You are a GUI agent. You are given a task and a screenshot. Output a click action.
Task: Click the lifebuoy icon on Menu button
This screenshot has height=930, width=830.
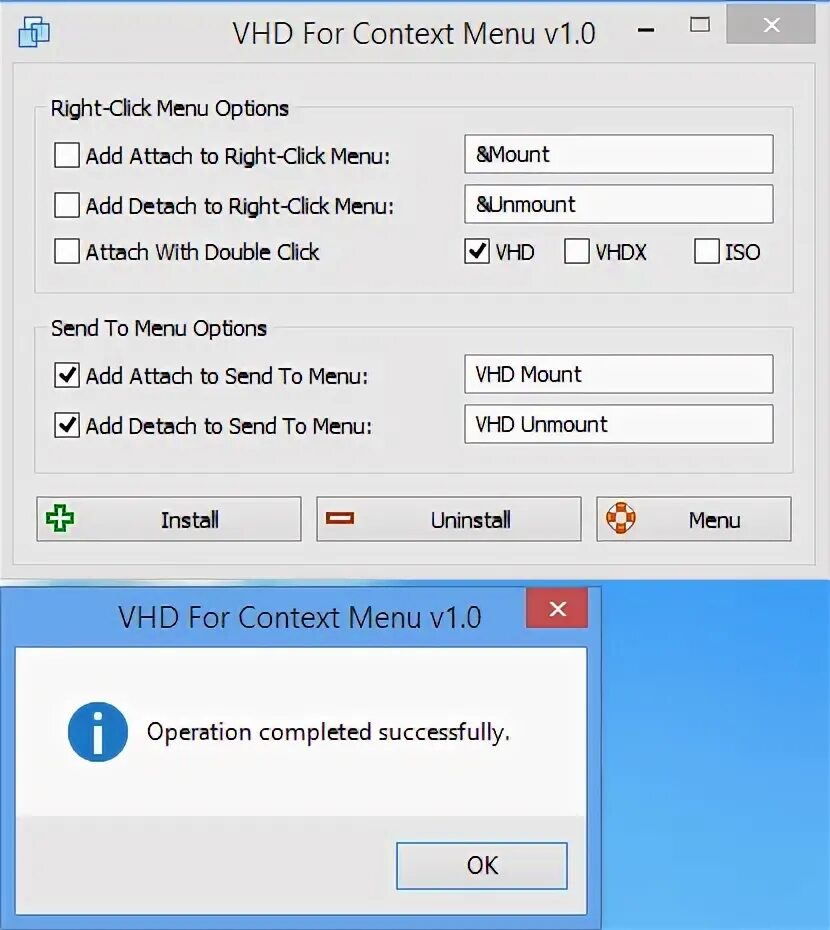coord(621,518)
